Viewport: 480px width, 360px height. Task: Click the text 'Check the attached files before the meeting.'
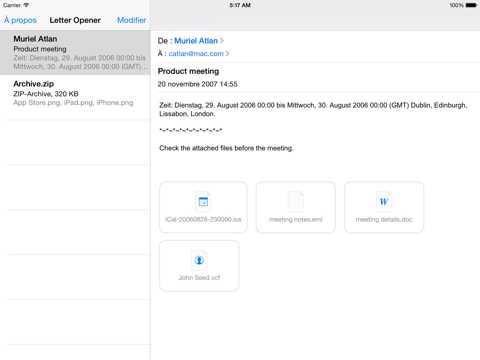point(226,148)
